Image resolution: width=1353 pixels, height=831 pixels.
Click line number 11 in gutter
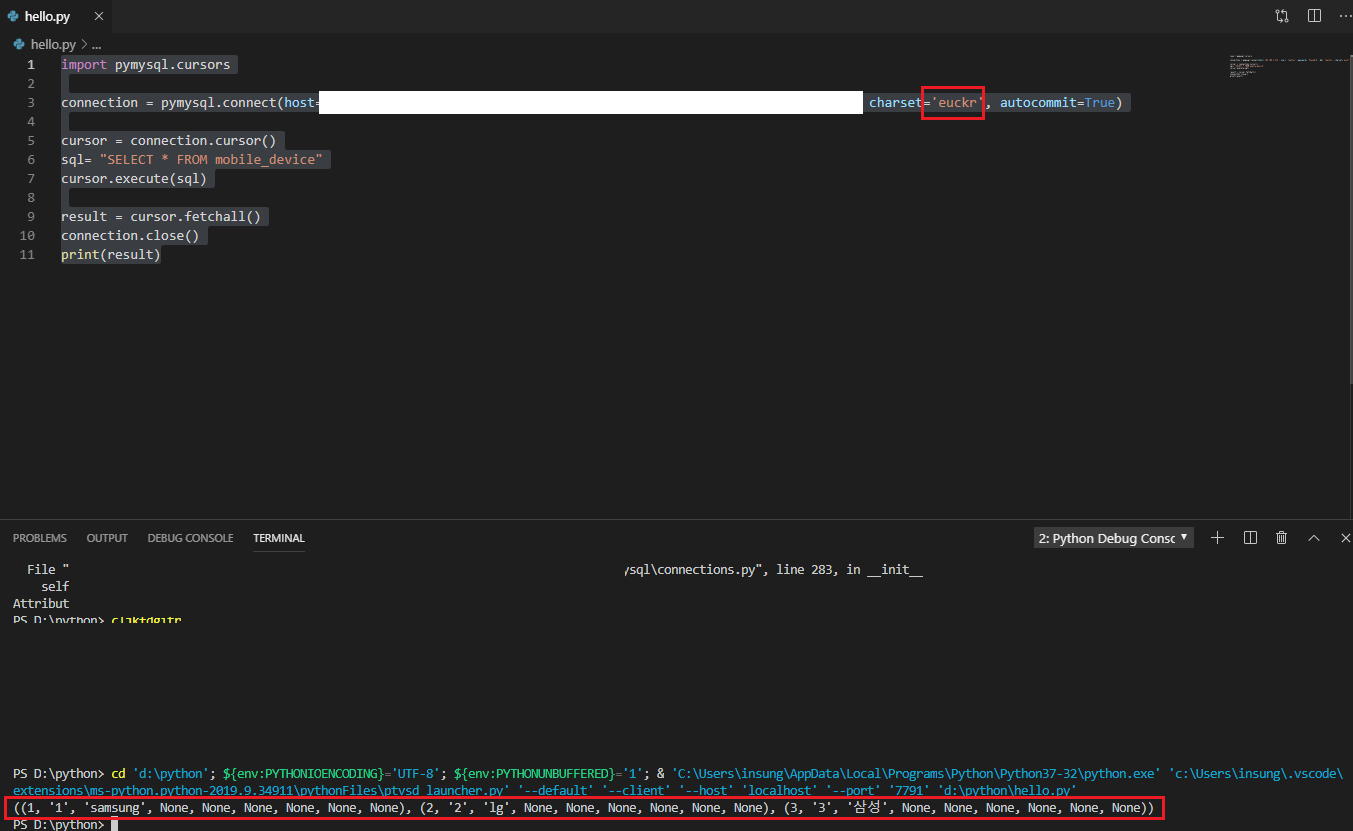[x=27, y=255]
